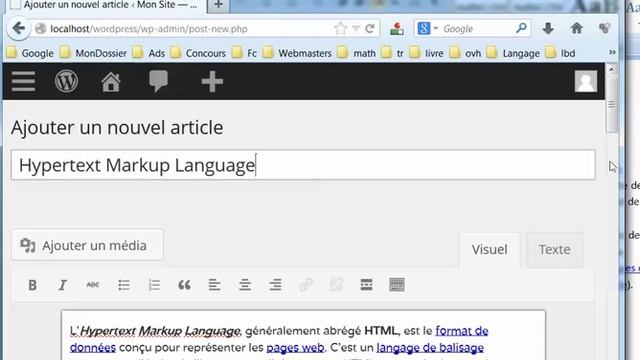640x360 pixels.
Task: Click the Ajouter un média button
Action: pos(87,245)
